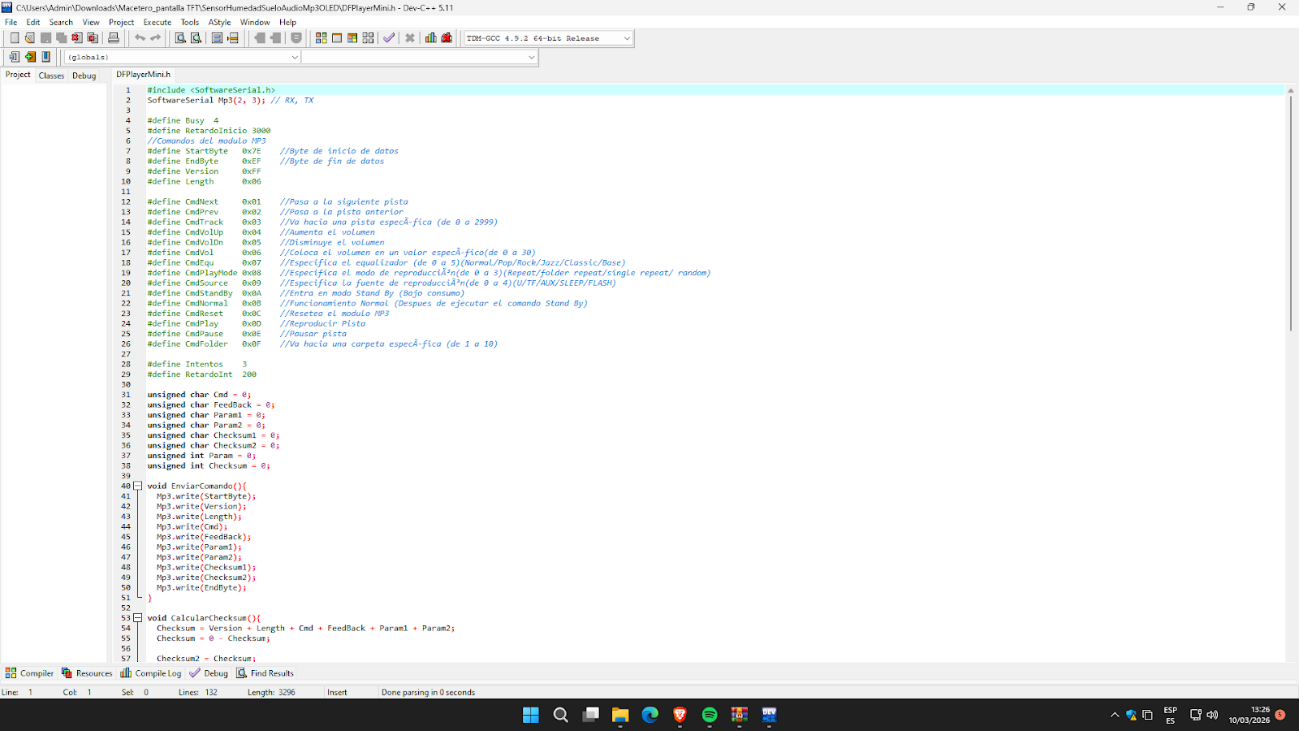Click the Rebuild All toolbar icon

(x=368, y=38)
